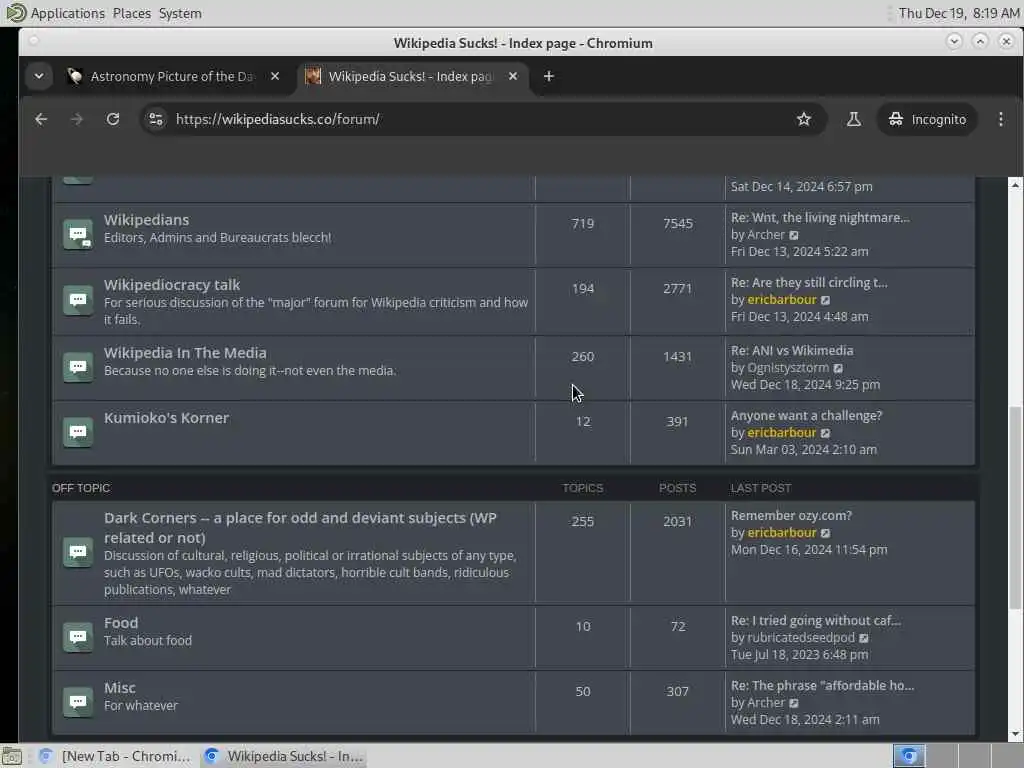Screen dimensions: 1024x768
Task: View latest post icon next to Archer in Wikipedians row
Action: [x=794, y=235]
